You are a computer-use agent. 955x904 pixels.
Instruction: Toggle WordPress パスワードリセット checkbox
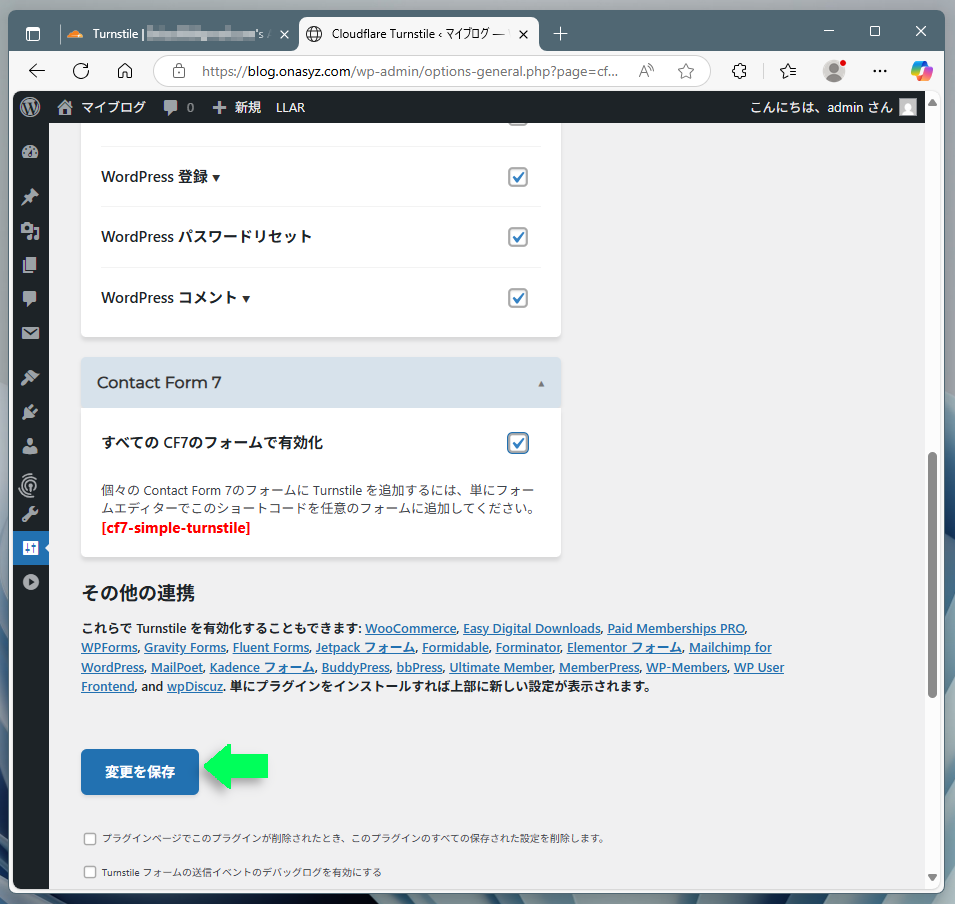tap(518, 237)
